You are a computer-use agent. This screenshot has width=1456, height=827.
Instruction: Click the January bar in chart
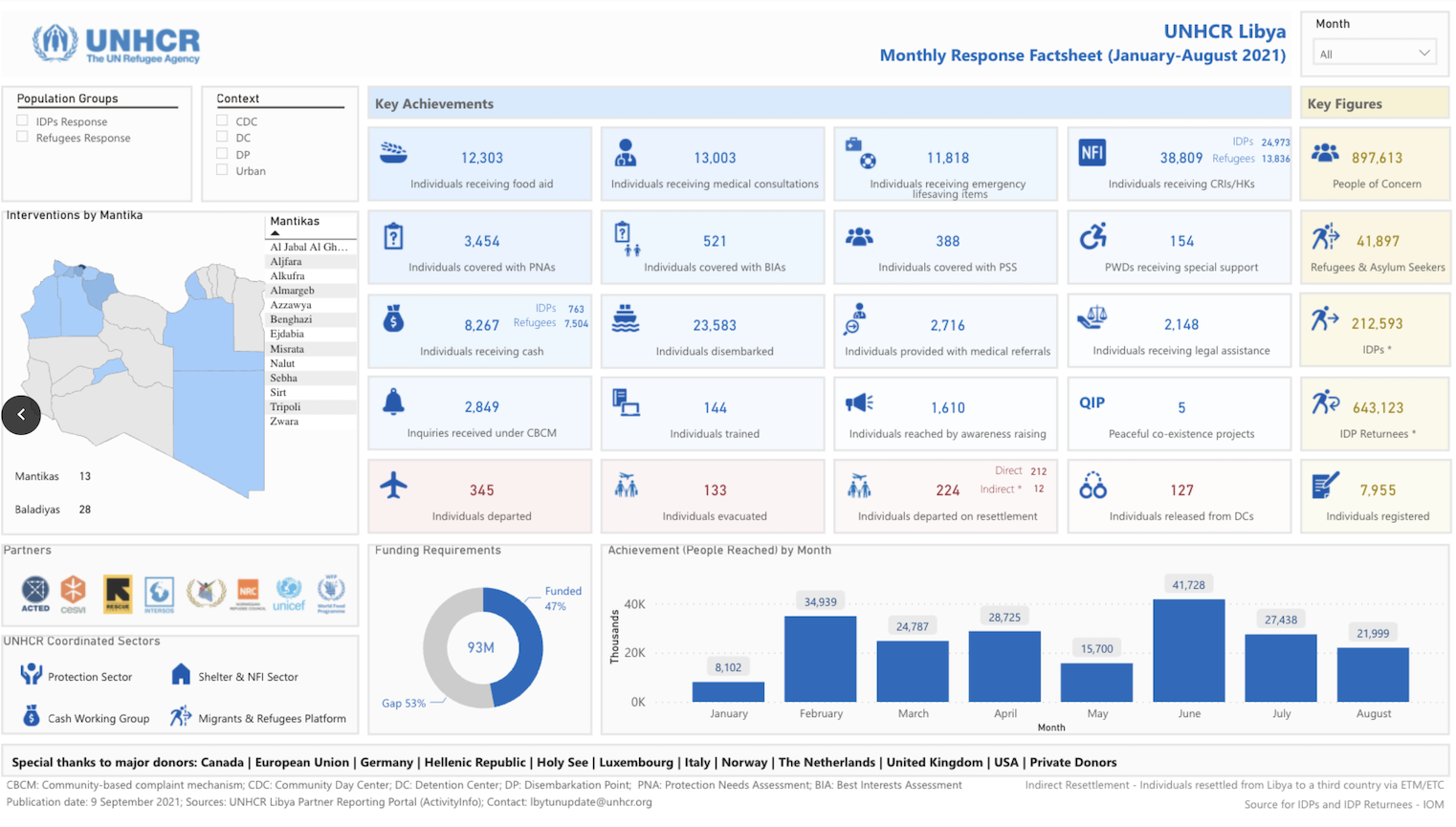(728, 691)
